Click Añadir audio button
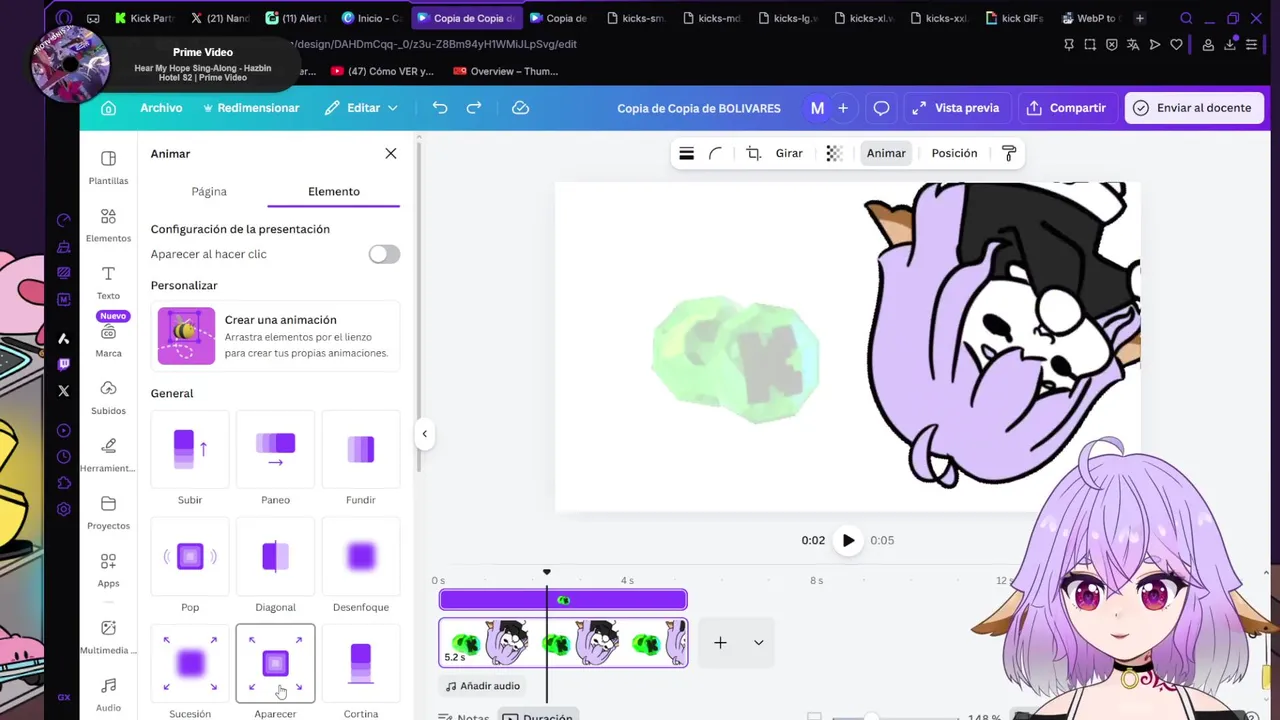The width and height of the screenshot is (1280, 720). pos(483,686)
